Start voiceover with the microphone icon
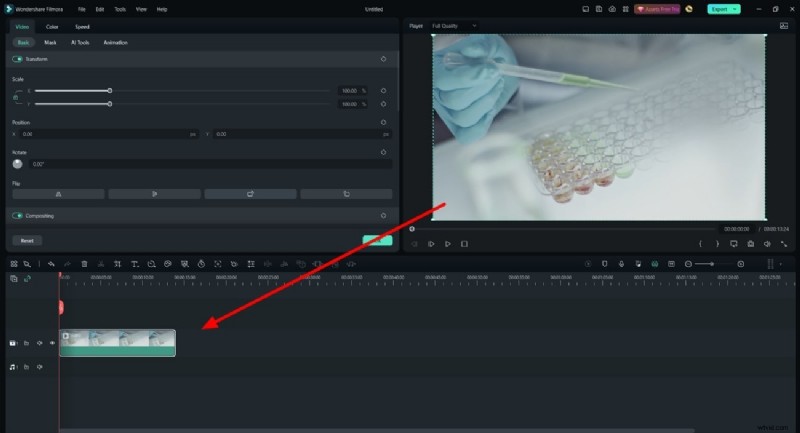 coord(621,264)
